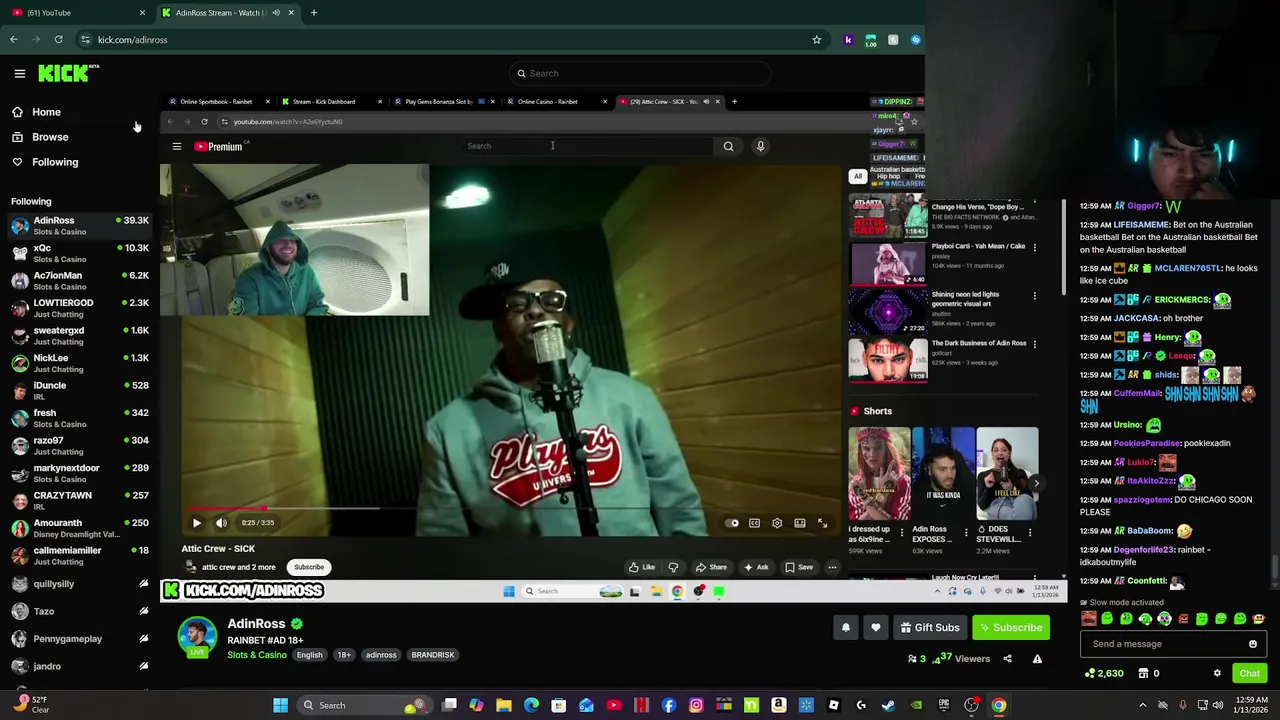Save the video to a playlist
This screenshot has width=1280, height=720.
(799, 567)
